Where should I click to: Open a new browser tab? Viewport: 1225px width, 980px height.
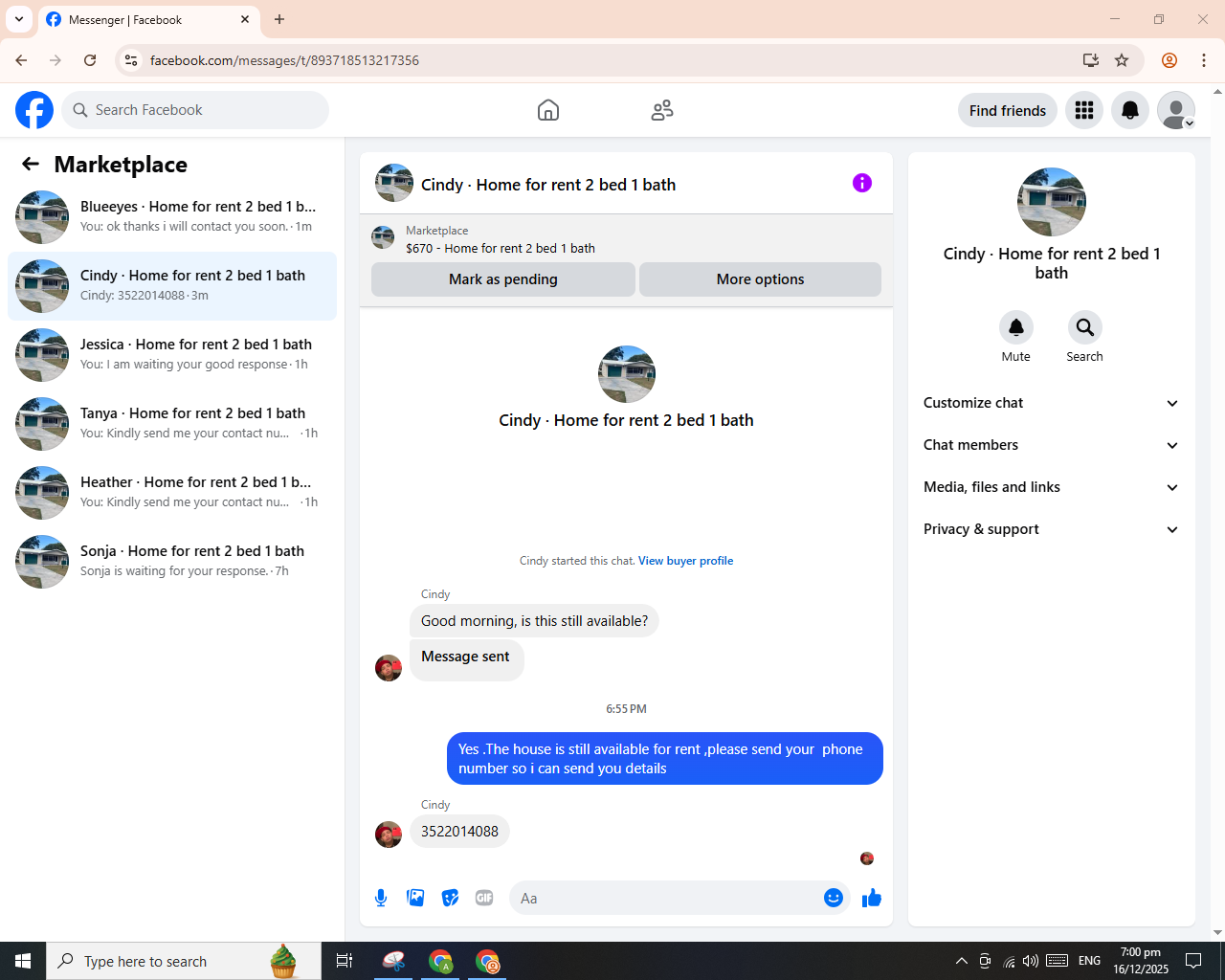pos(279,19)
